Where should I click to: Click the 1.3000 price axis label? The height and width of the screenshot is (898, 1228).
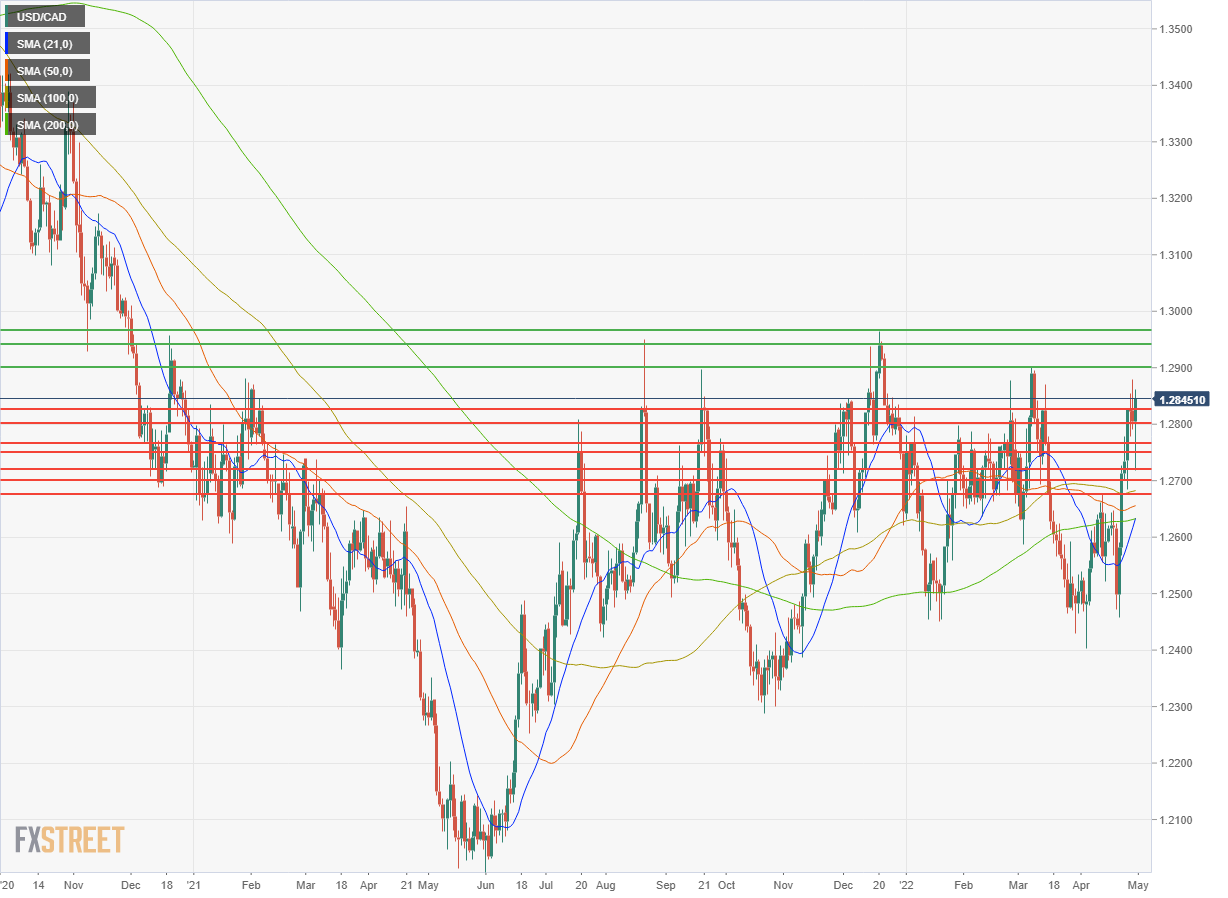pos(1183,312)
